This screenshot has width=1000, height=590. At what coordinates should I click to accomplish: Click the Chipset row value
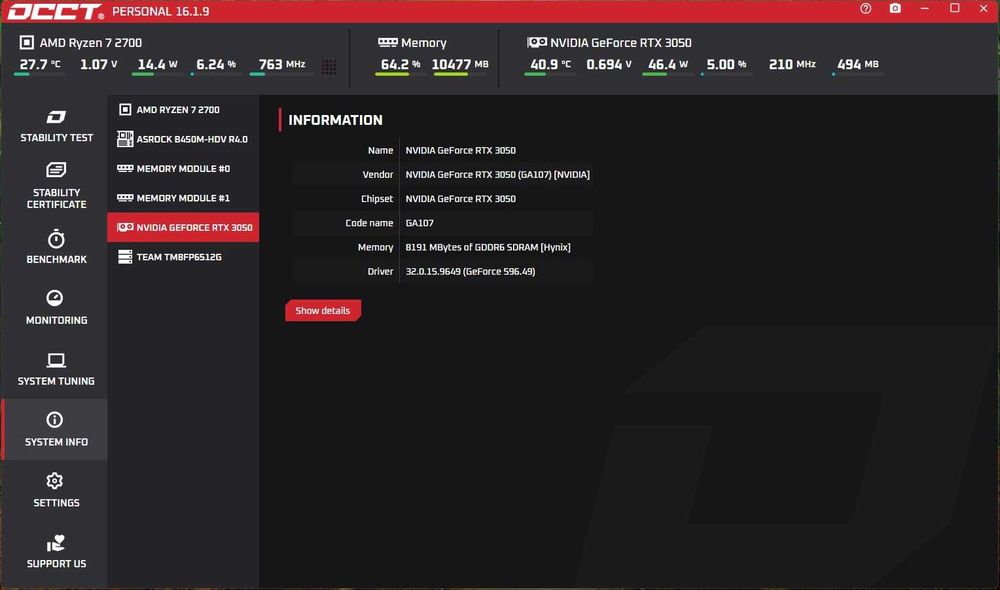click(x=460, y=199)
